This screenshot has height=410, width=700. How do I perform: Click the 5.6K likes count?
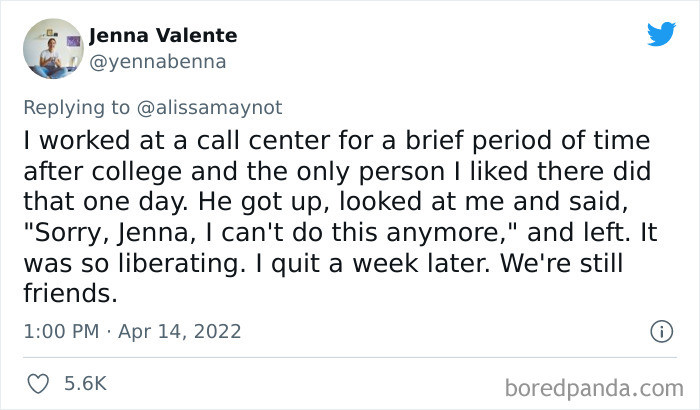click(86, 383)
